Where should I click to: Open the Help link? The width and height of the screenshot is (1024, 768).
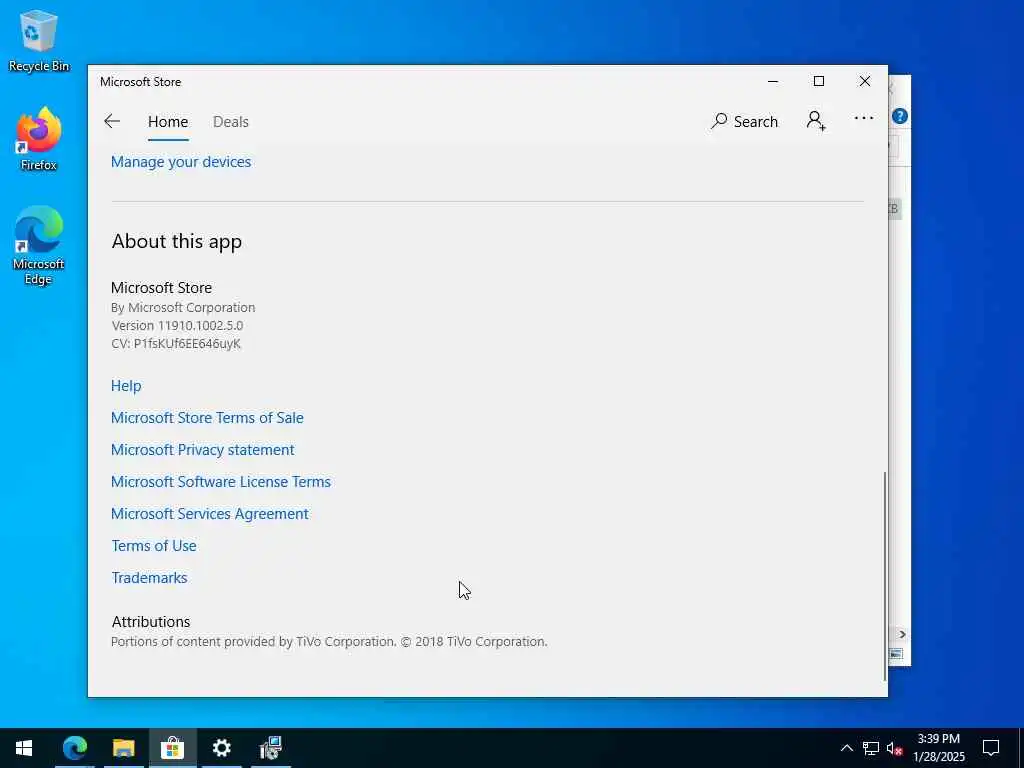tap(126, 386)
